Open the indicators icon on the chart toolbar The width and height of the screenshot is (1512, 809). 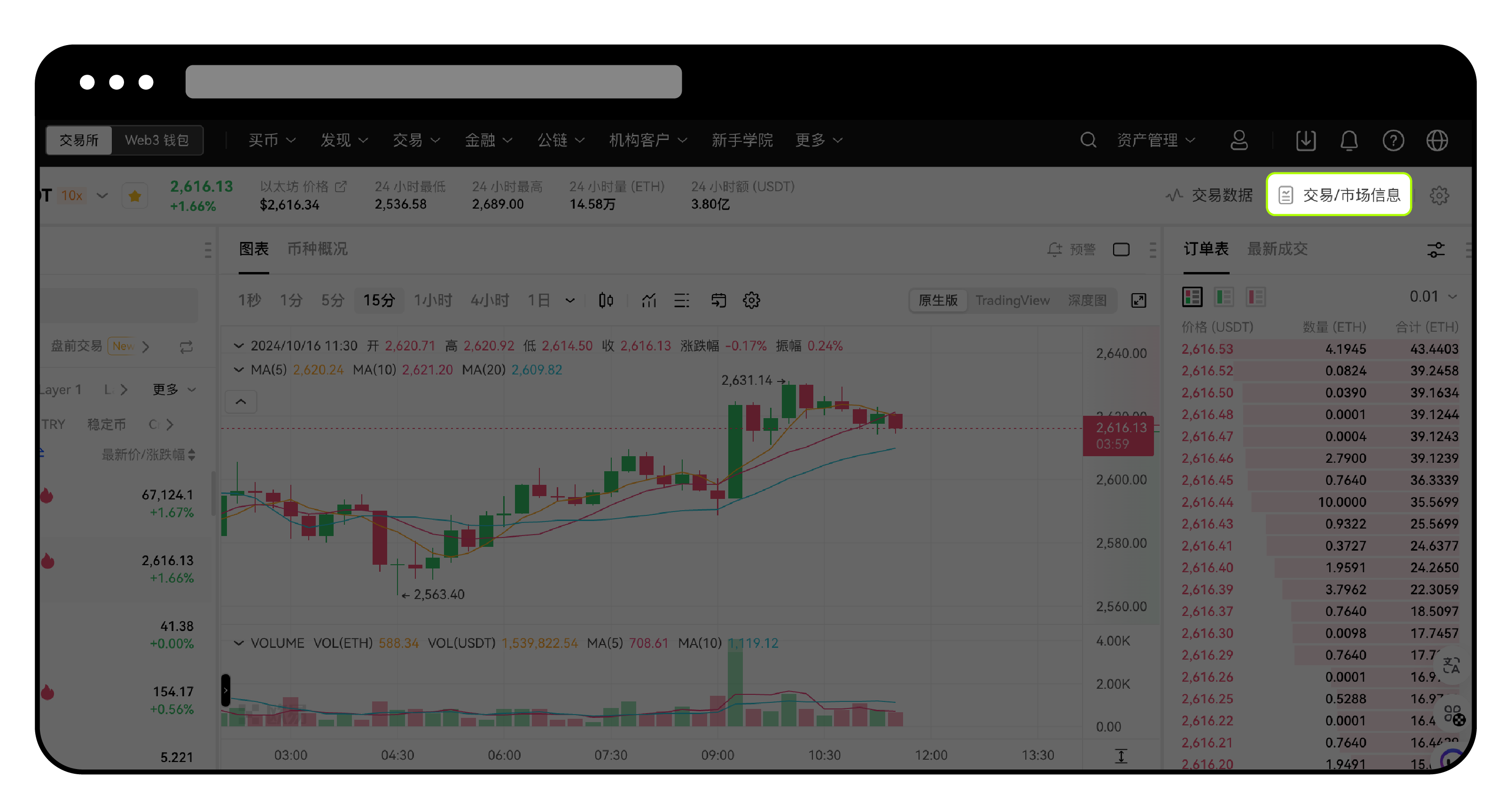(648, 300)
